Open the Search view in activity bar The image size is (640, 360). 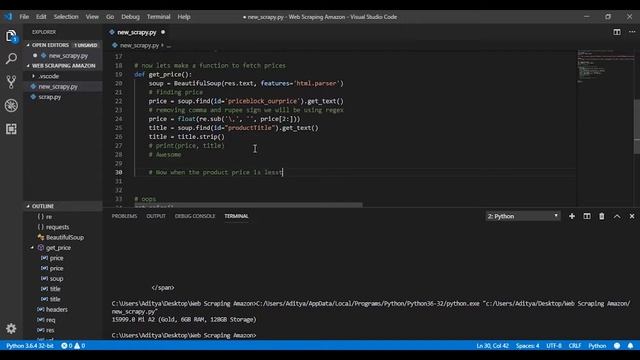[11, 59]
